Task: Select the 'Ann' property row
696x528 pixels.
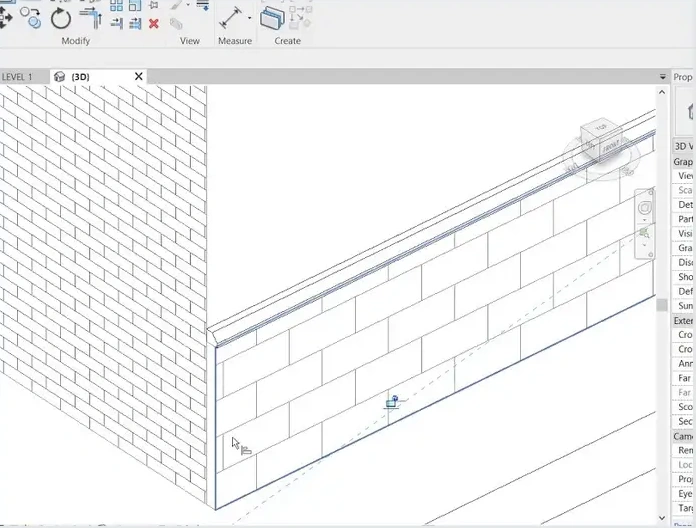Action: [x=684, y=364]
